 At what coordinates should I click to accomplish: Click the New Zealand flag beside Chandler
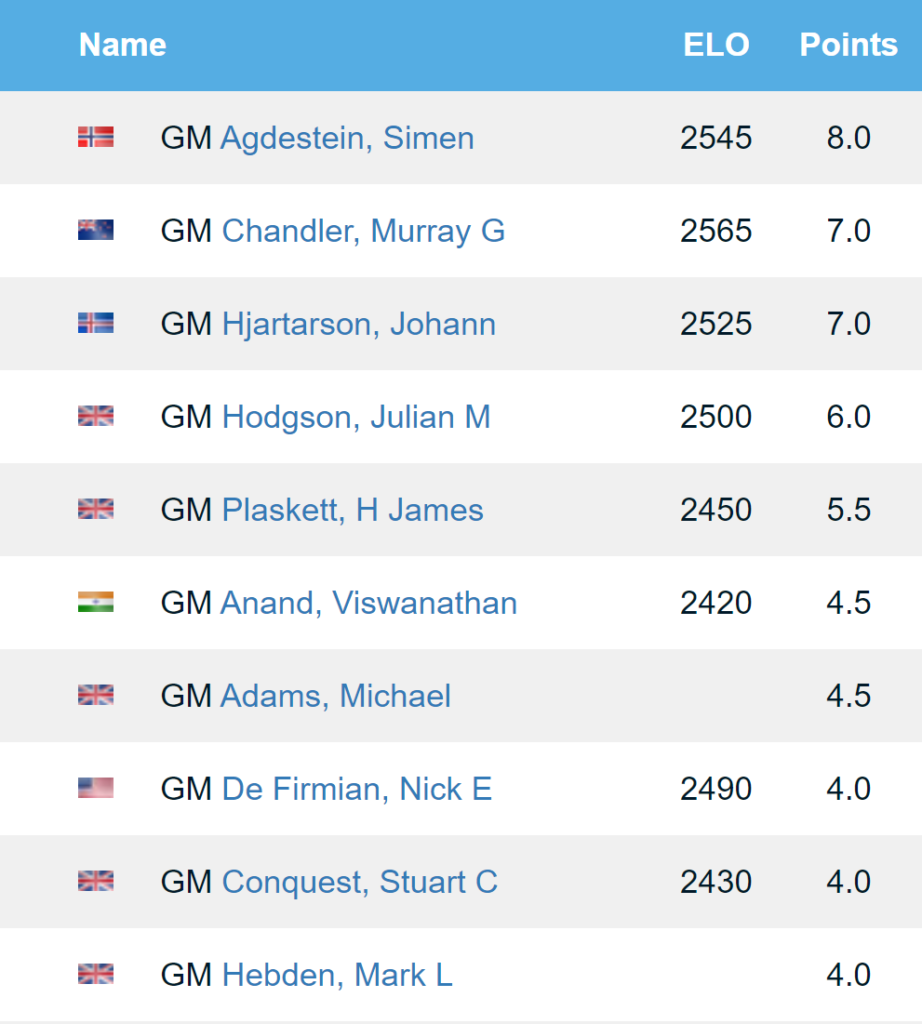pos(95,231)
